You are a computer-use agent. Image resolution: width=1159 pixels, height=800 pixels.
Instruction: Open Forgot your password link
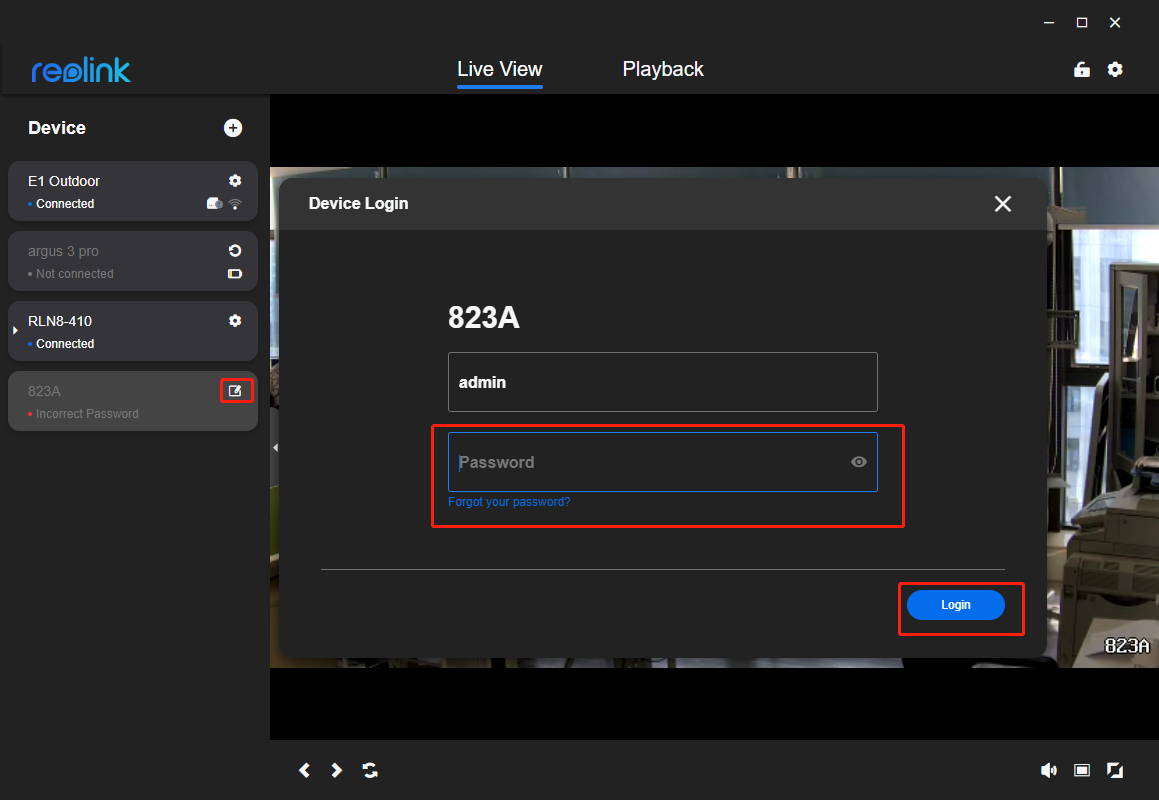(509, 502)
